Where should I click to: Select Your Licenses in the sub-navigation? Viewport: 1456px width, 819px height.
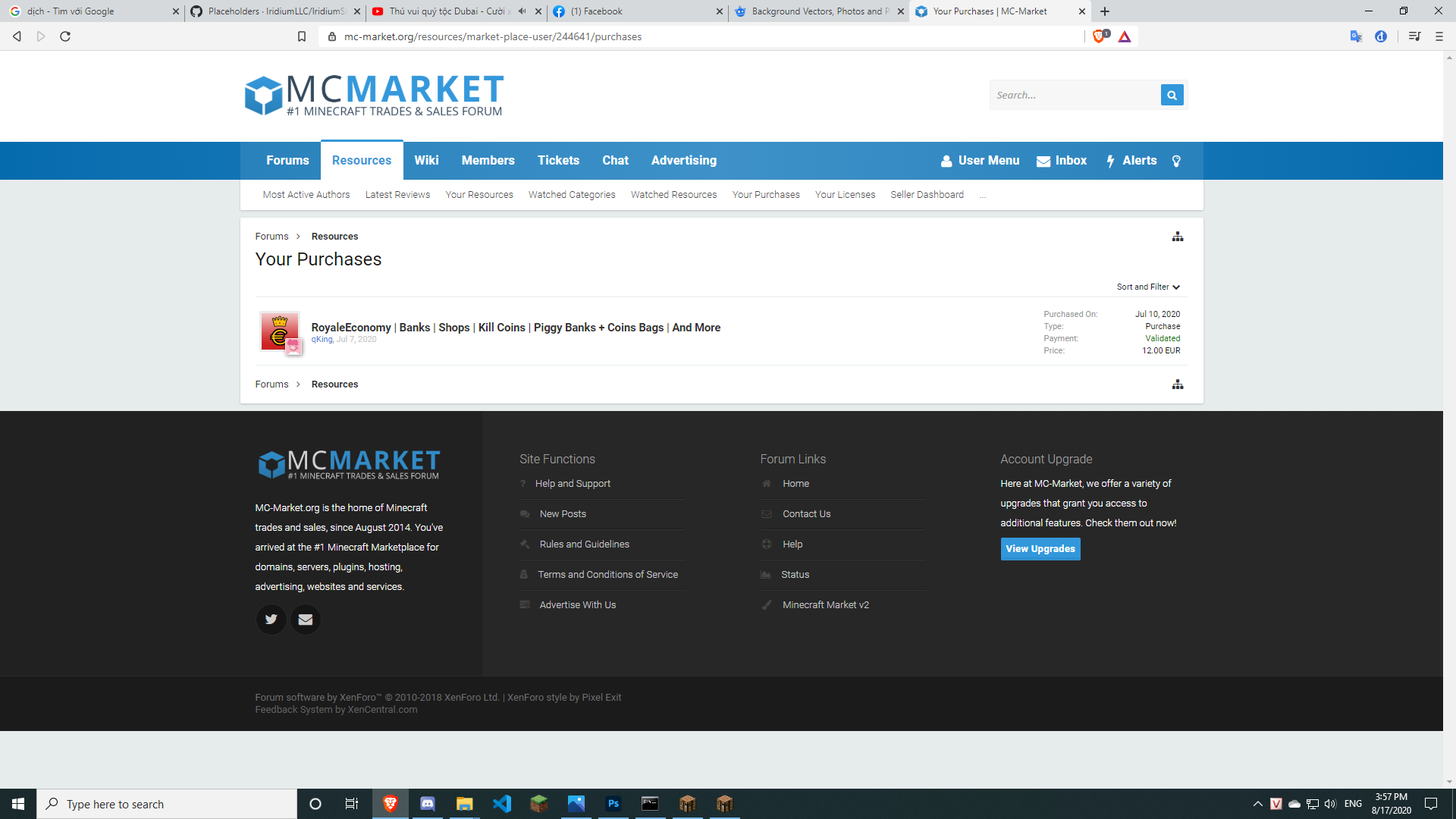pos(845,195)
